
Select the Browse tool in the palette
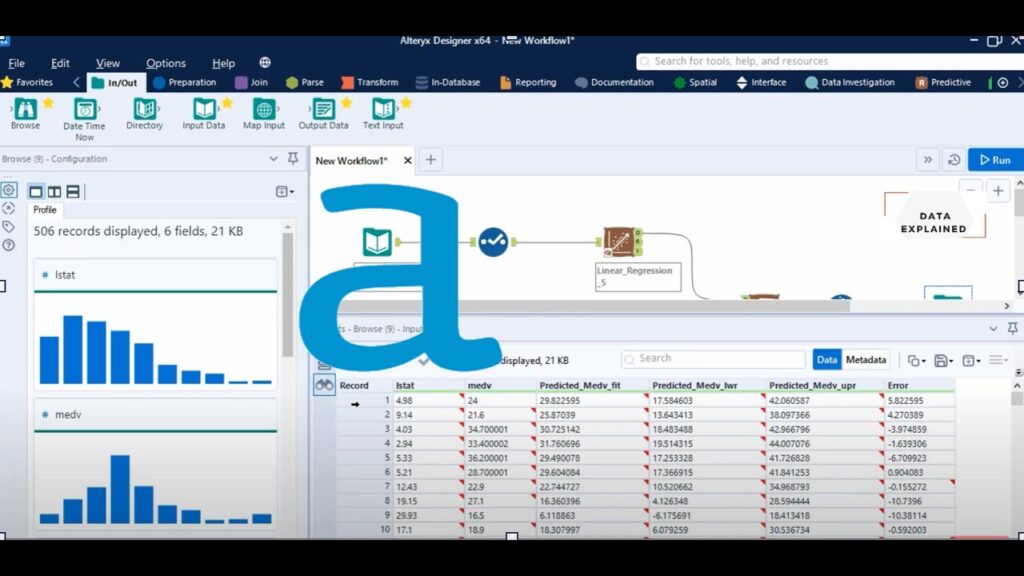(25, 110)
